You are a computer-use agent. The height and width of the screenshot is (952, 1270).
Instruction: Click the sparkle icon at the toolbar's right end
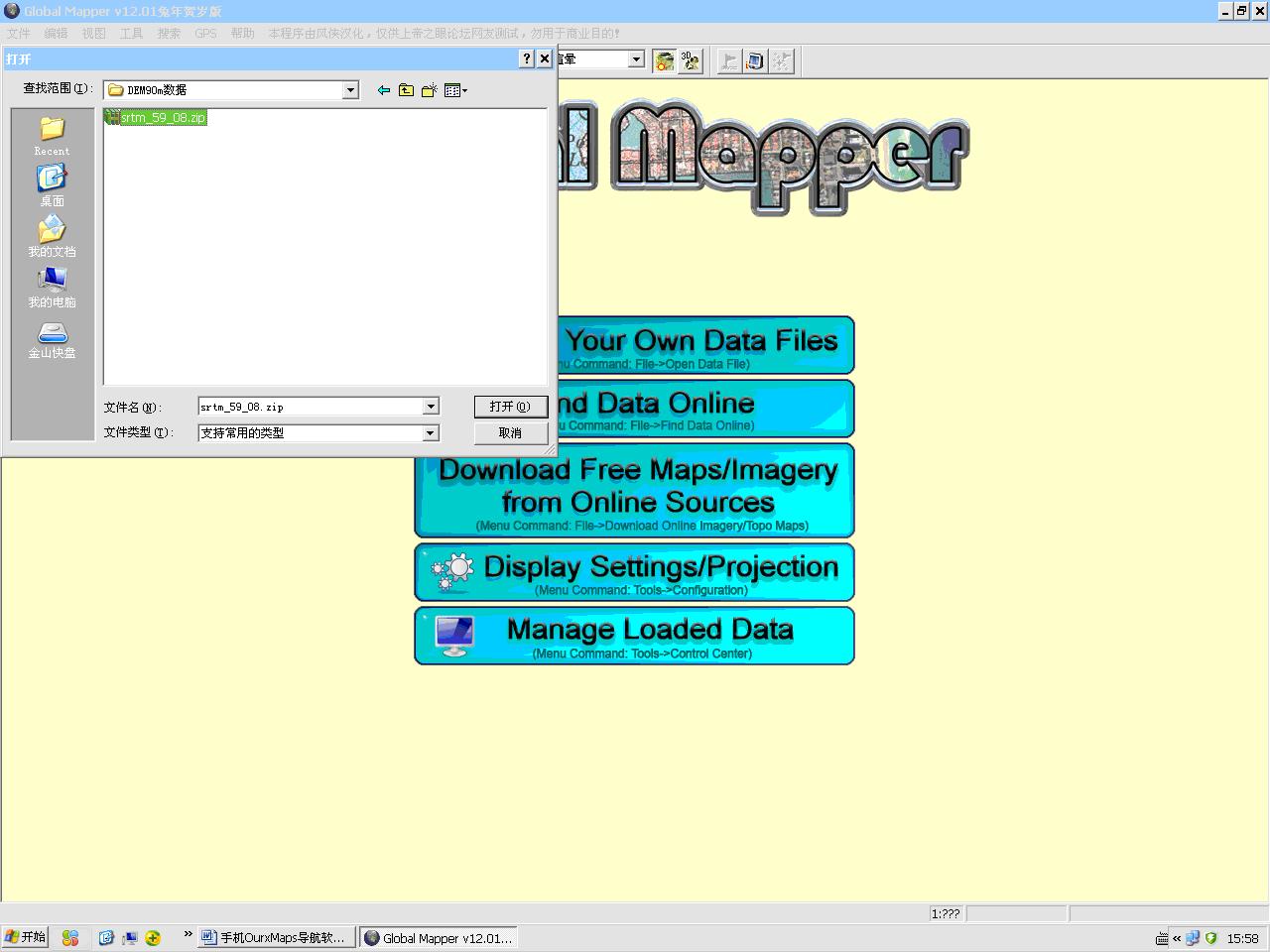(781, 60)
